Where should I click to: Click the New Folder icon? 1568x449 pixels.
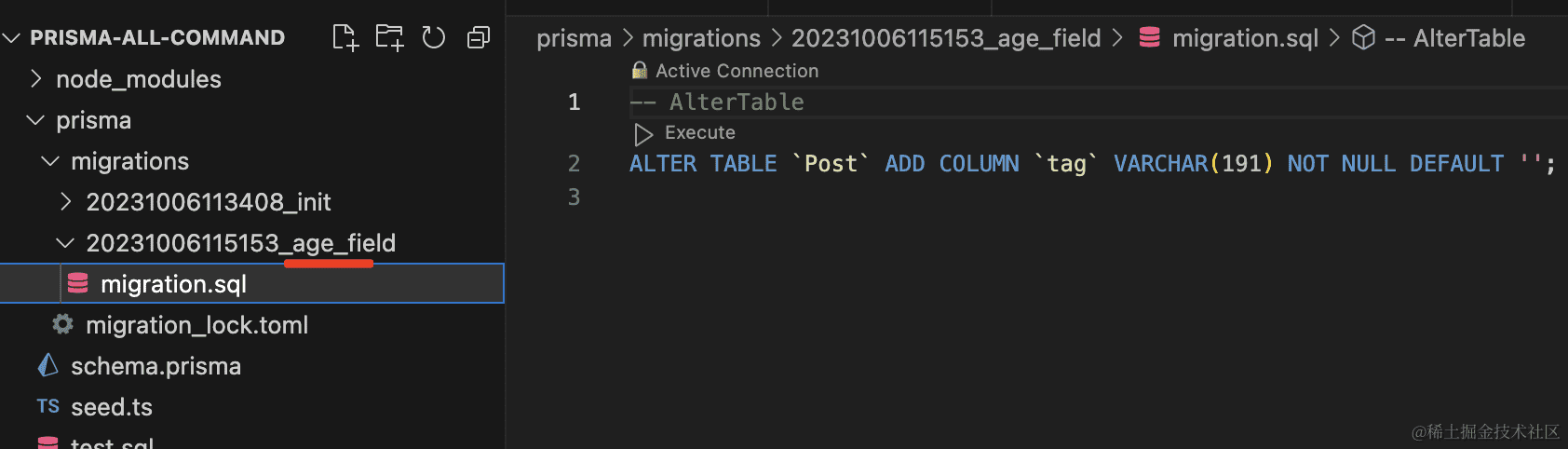[x=389, y=37]
